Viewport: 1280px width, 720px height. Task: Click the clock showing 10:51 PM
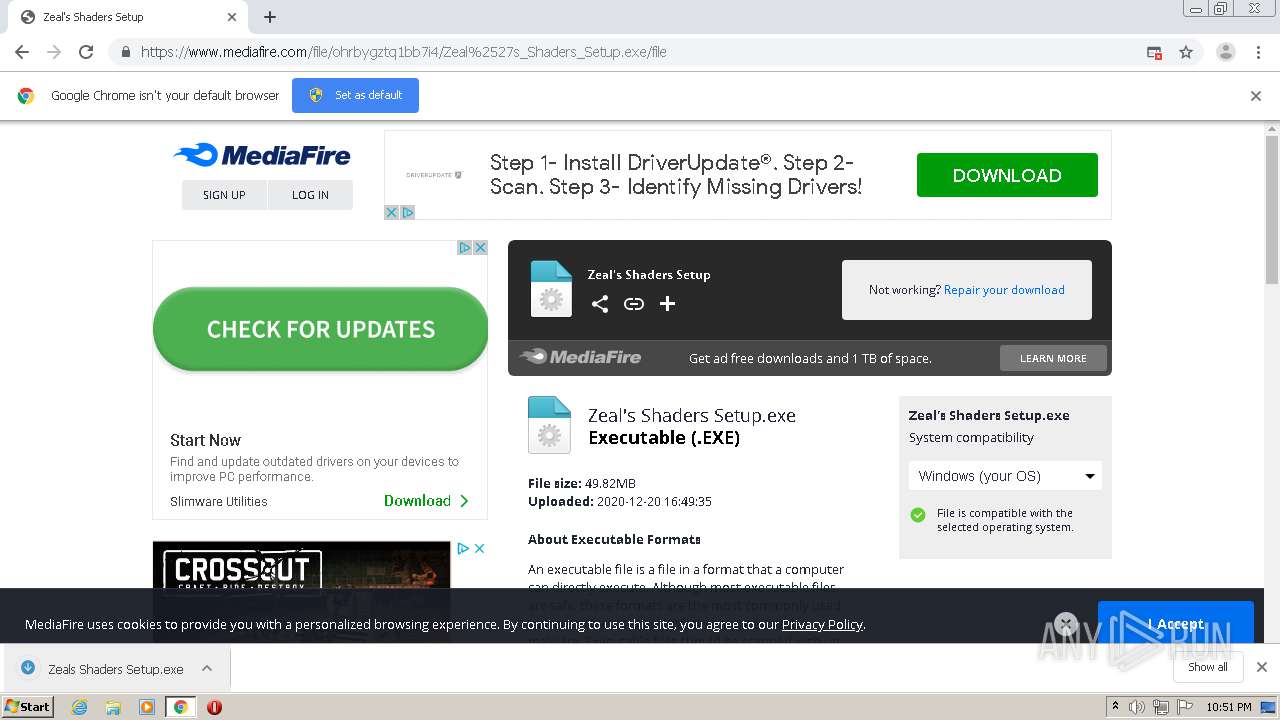[x=1229, y=707]
